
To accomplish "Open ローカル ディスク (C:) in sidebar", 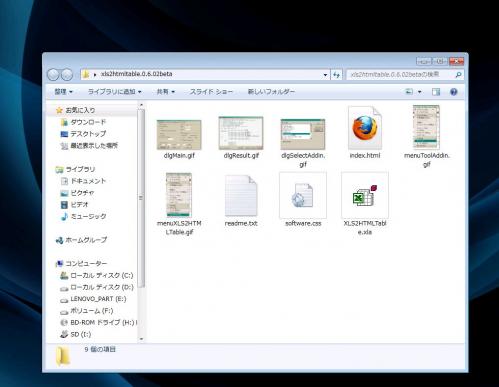I will 97,275.
